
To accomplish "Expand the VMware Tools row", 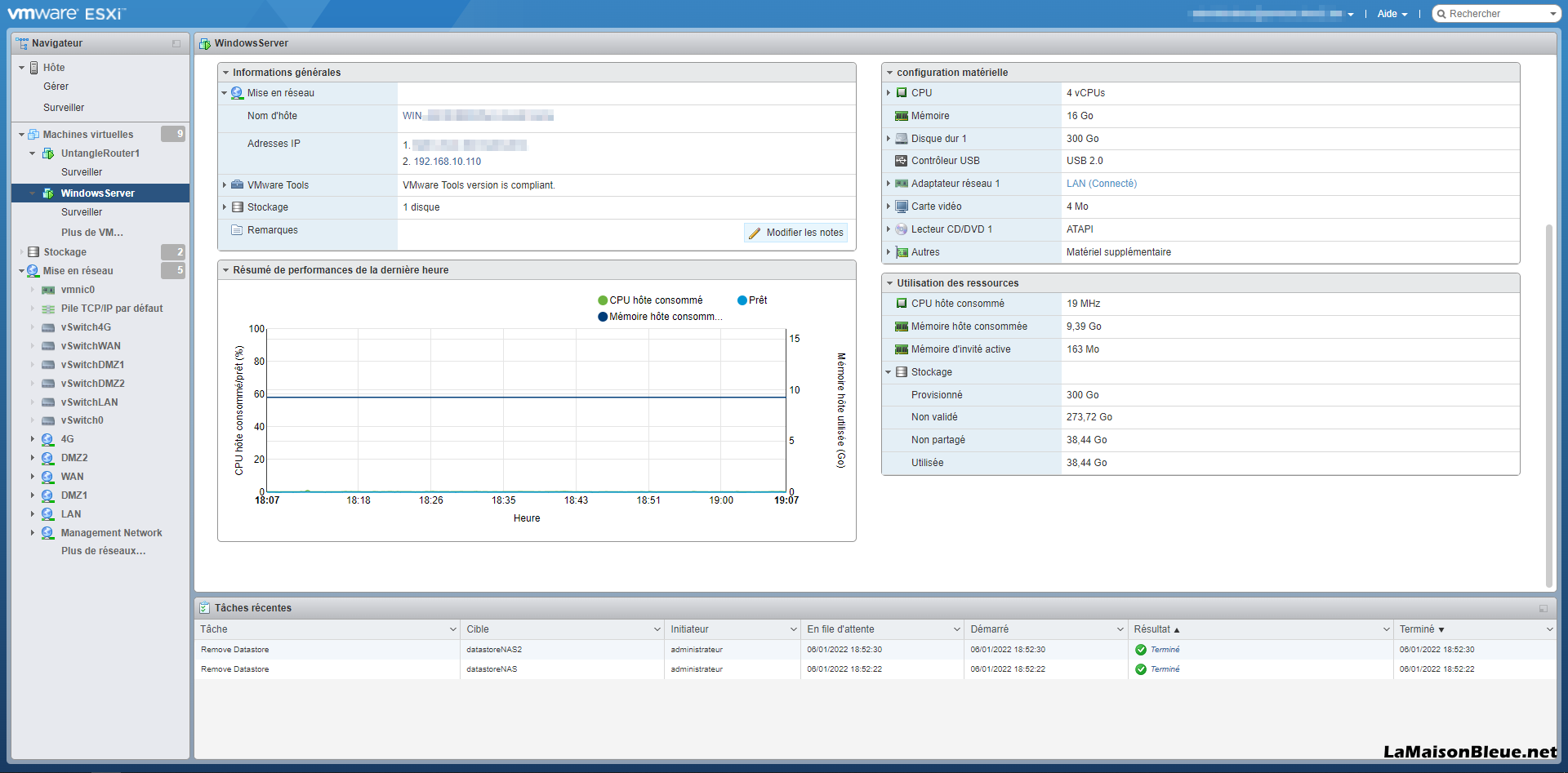I will click(x=225, y=185).
